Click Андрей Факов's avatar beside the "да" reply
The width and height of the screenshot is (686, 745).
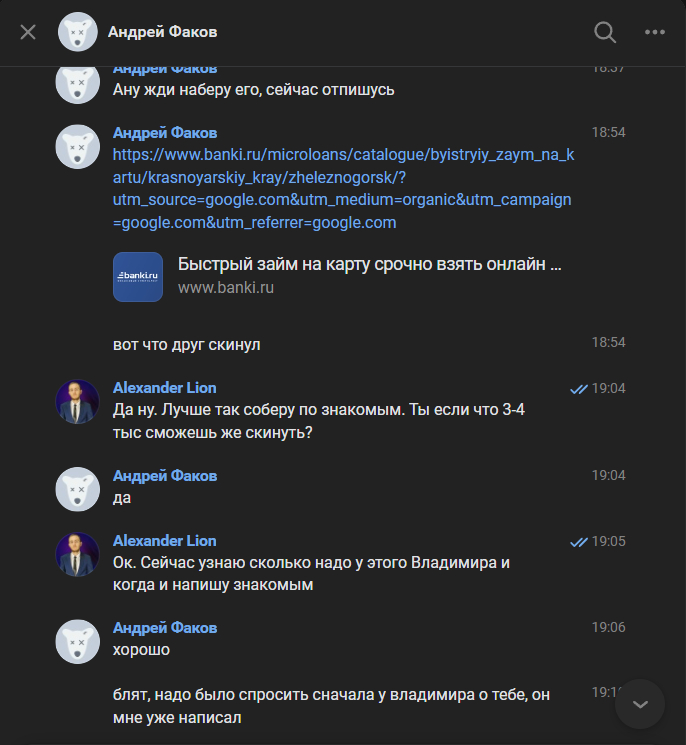pyautogui.click(x=77, y=489)
